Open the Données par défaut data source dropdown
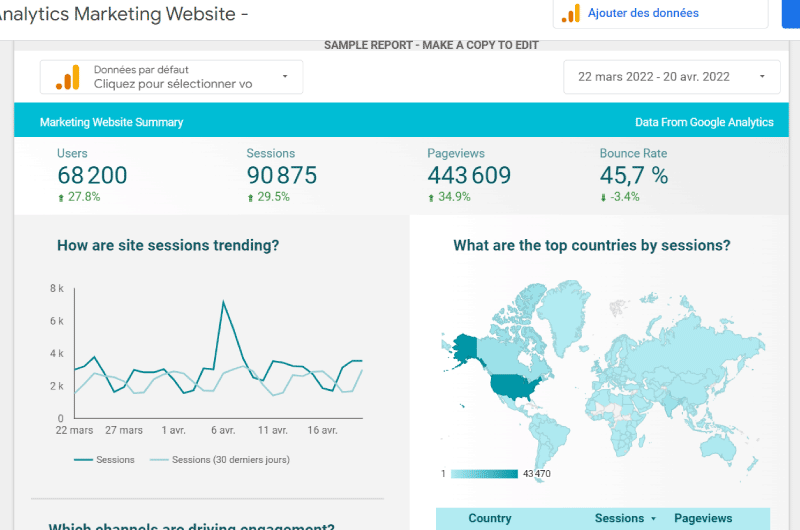This screenshot has width=800, height=530. [171, 77]
